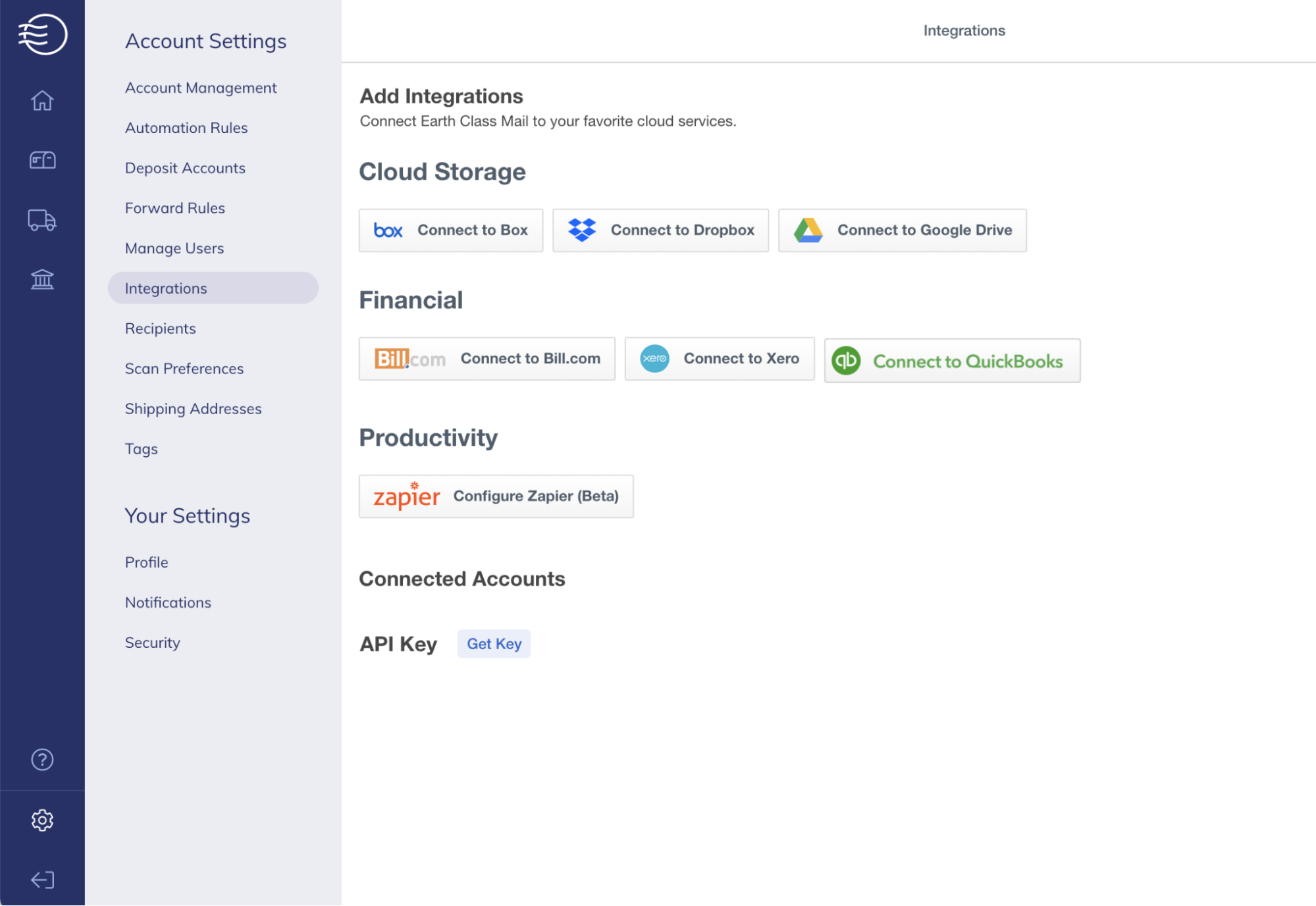Image resolution: width=1316 pixels, height=906 pixels.
Task: Click the API Key label
Action: pos(398,644)
